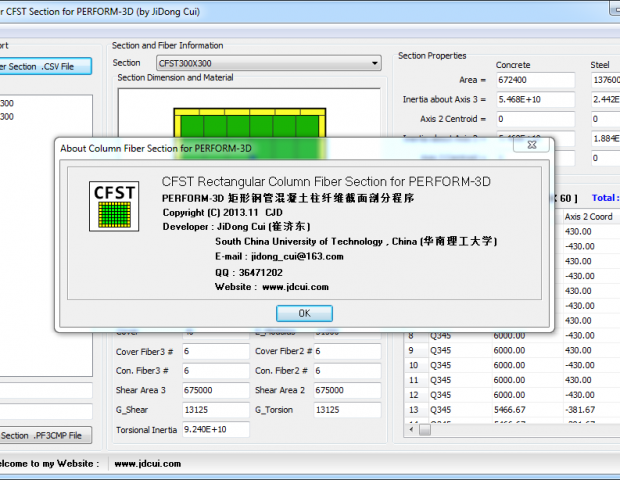This screenshot has width=620, height=480.
Task: Click the Shear Area 2 field
Action: click(346, 391)
